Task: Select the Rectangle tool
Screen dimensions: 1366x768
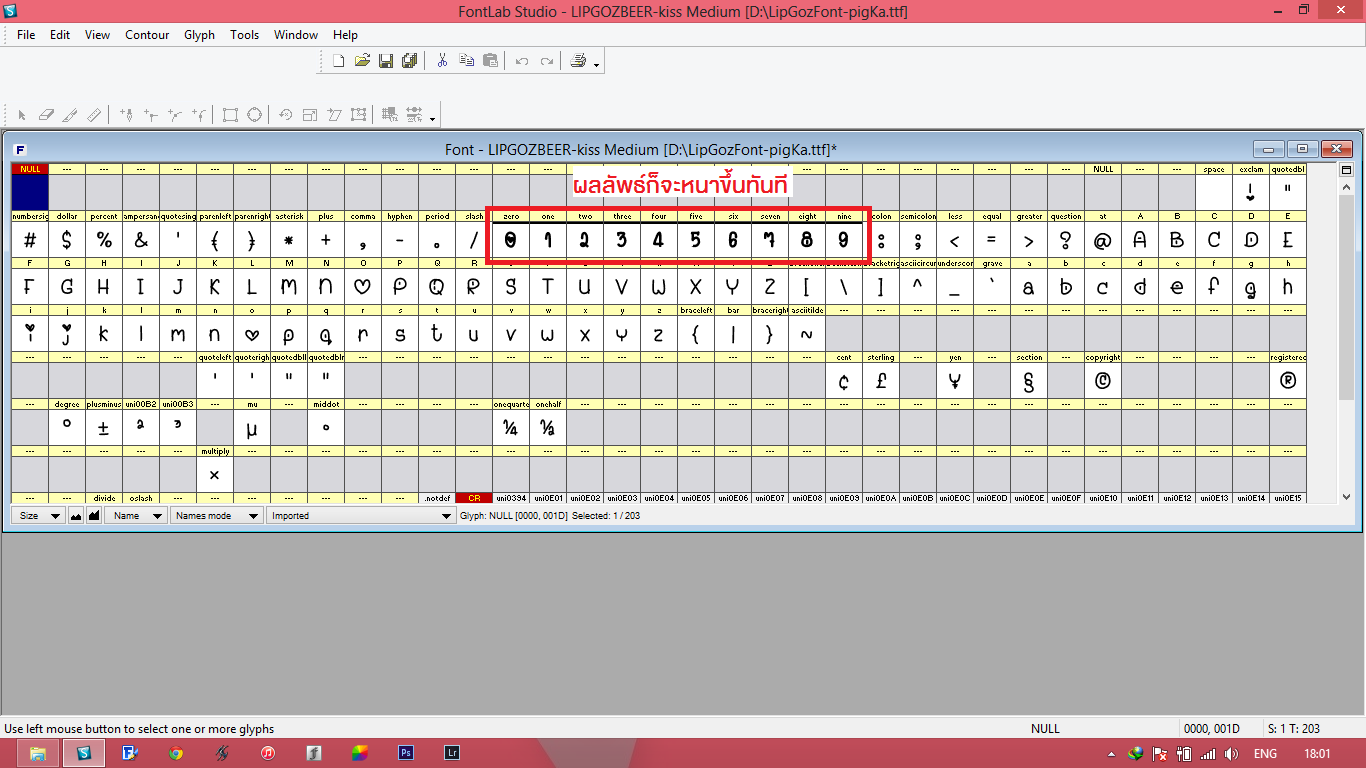Action: (x=230, y=115)
